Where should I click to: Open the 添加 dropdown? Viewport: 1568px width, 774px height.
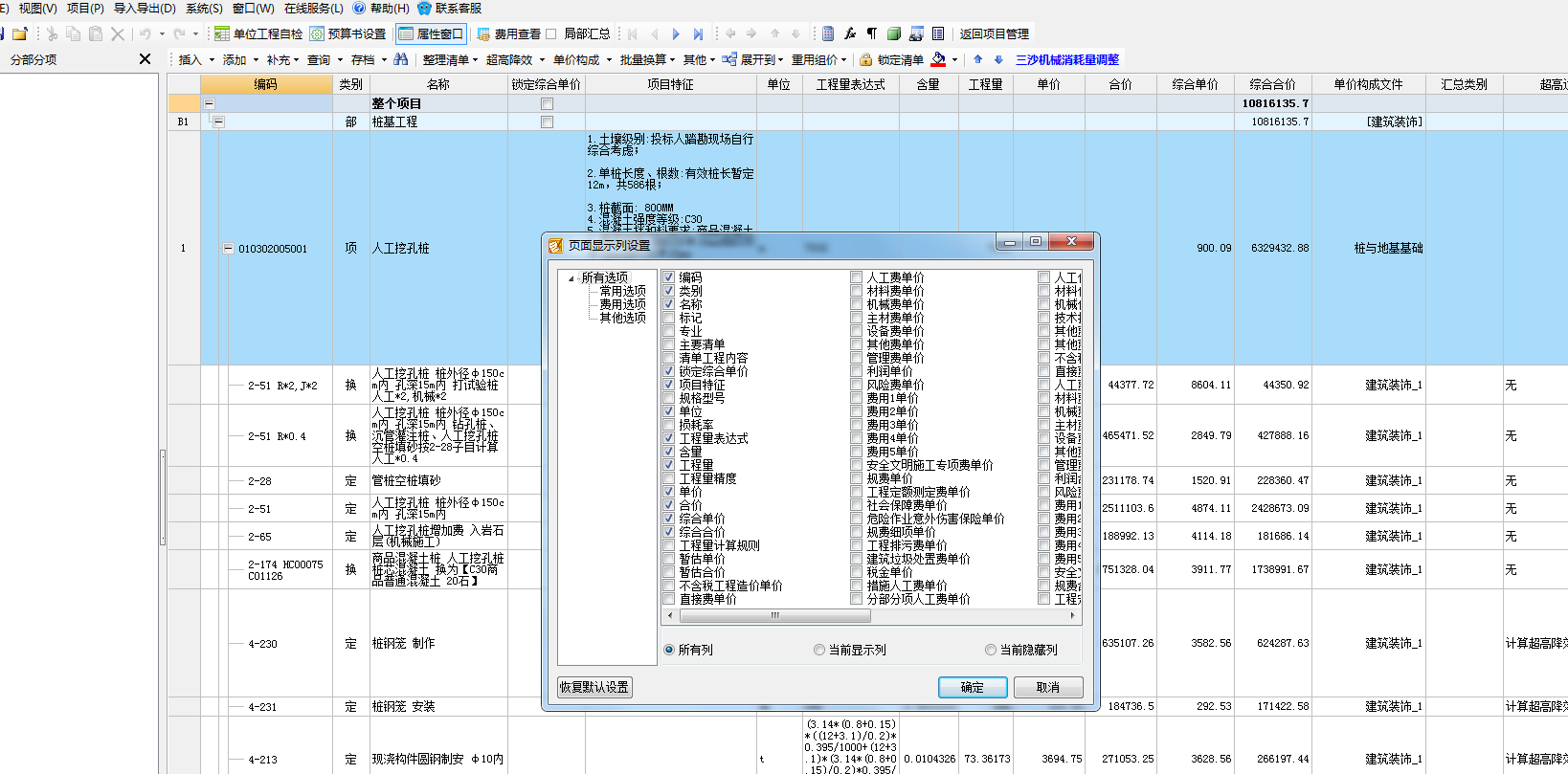(240, 59)
